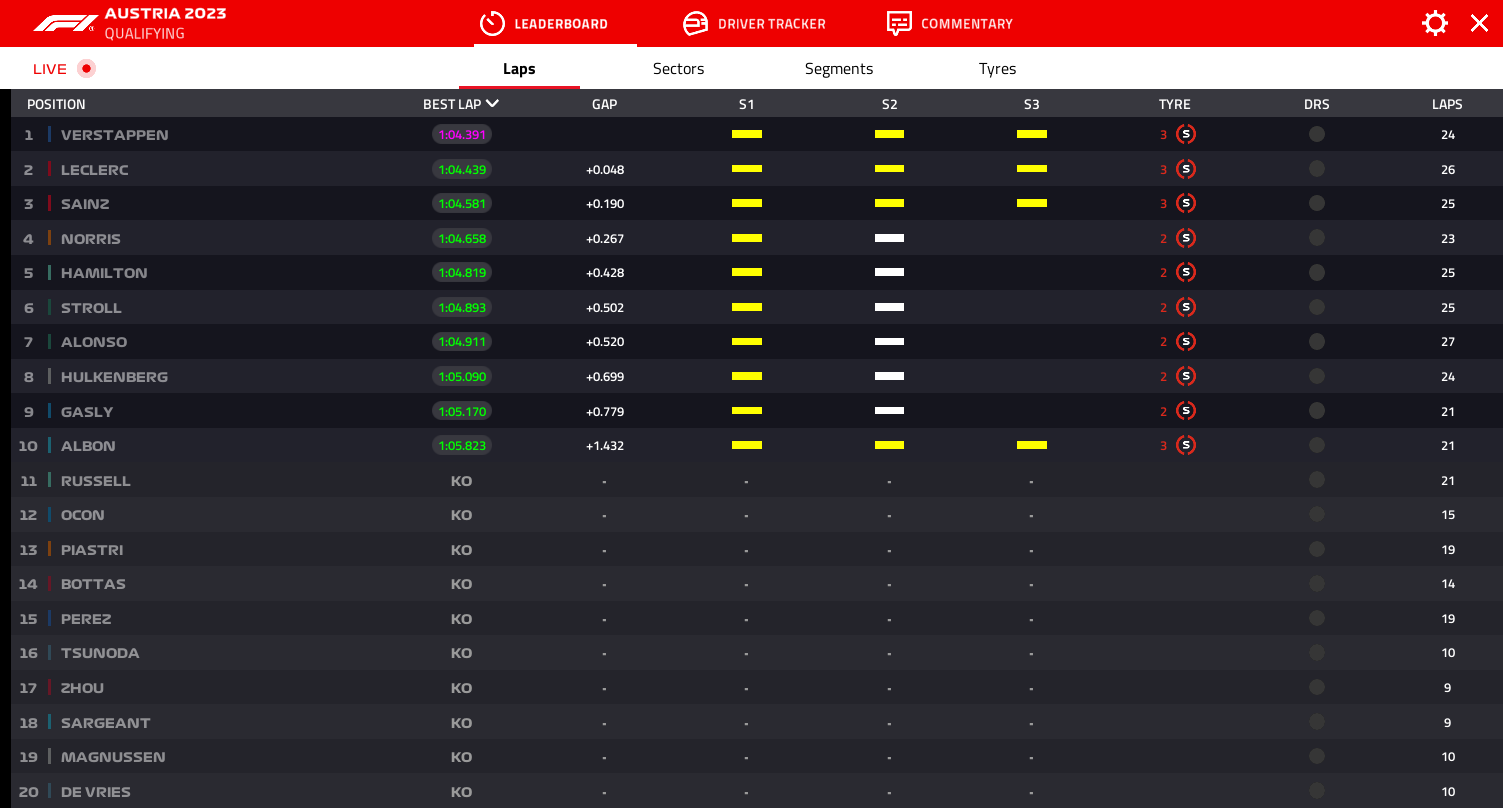
Task: Click Perez's KO status
Action: pyautogui.click(x=461, y=618)
